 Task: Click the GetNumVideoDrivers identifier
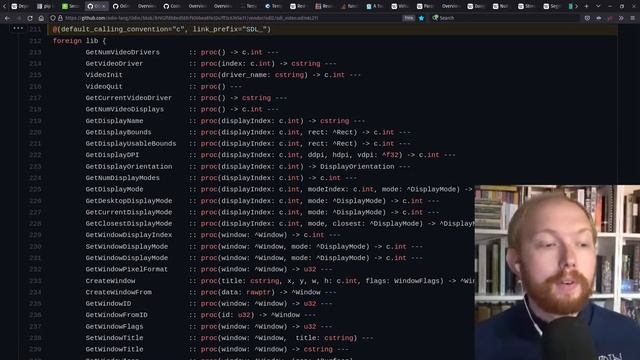122,52
